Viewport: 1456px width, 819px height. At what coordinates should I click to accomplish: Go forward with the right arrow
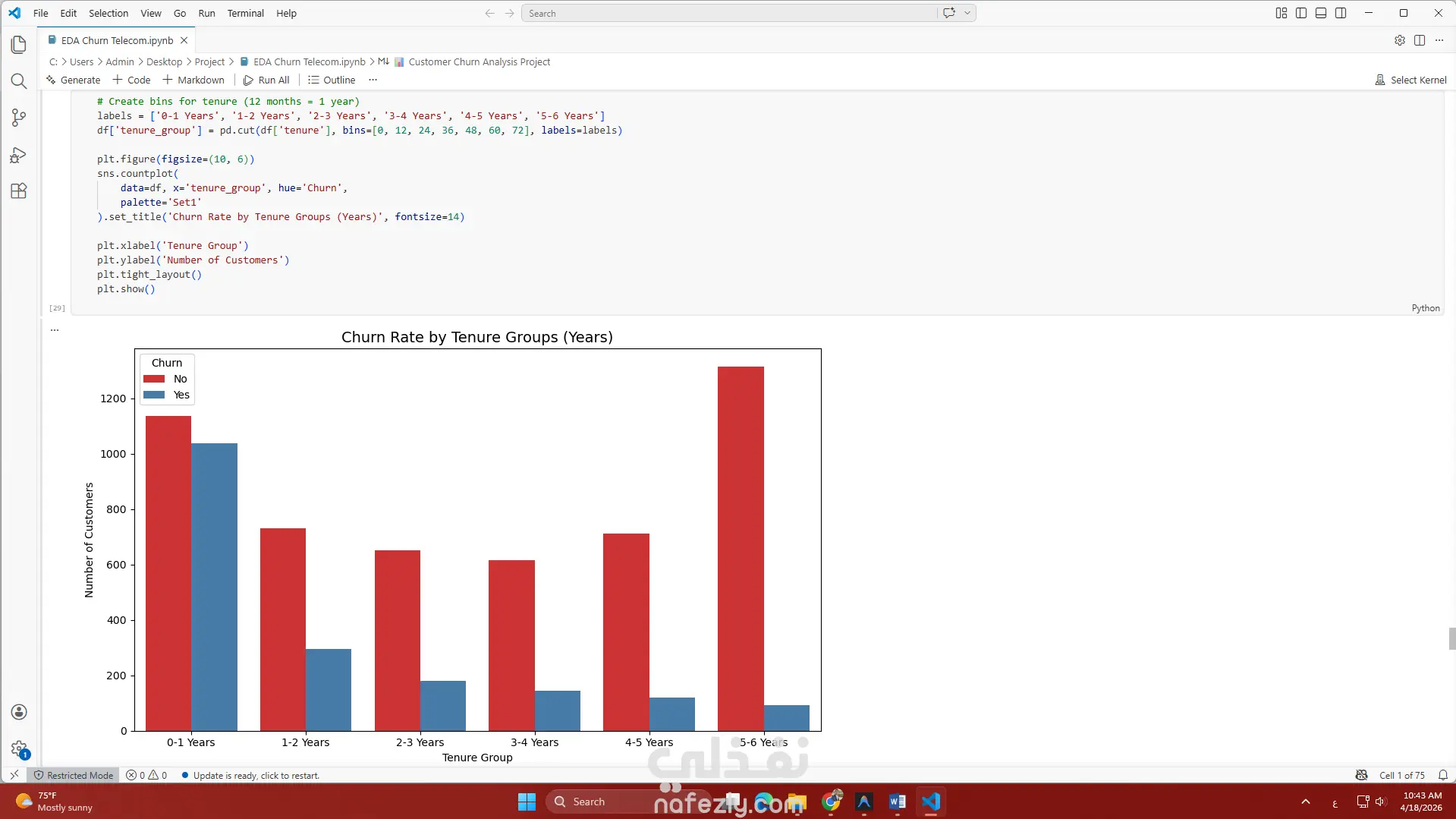[509, 13]
